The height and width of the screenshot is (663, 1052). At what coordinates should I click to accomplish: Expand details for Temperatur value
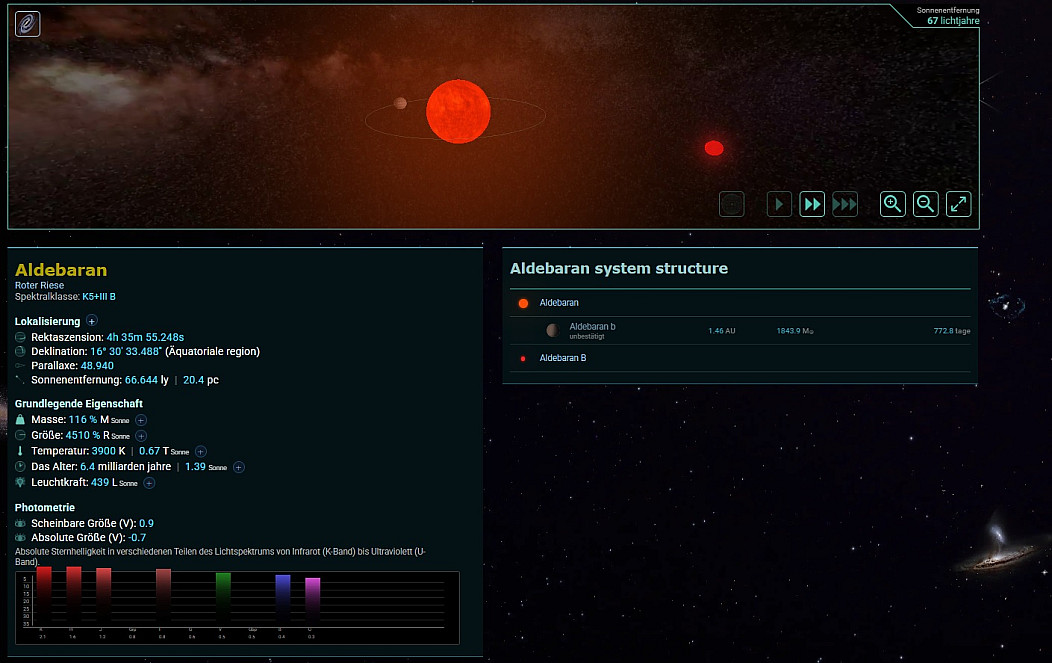201,452
